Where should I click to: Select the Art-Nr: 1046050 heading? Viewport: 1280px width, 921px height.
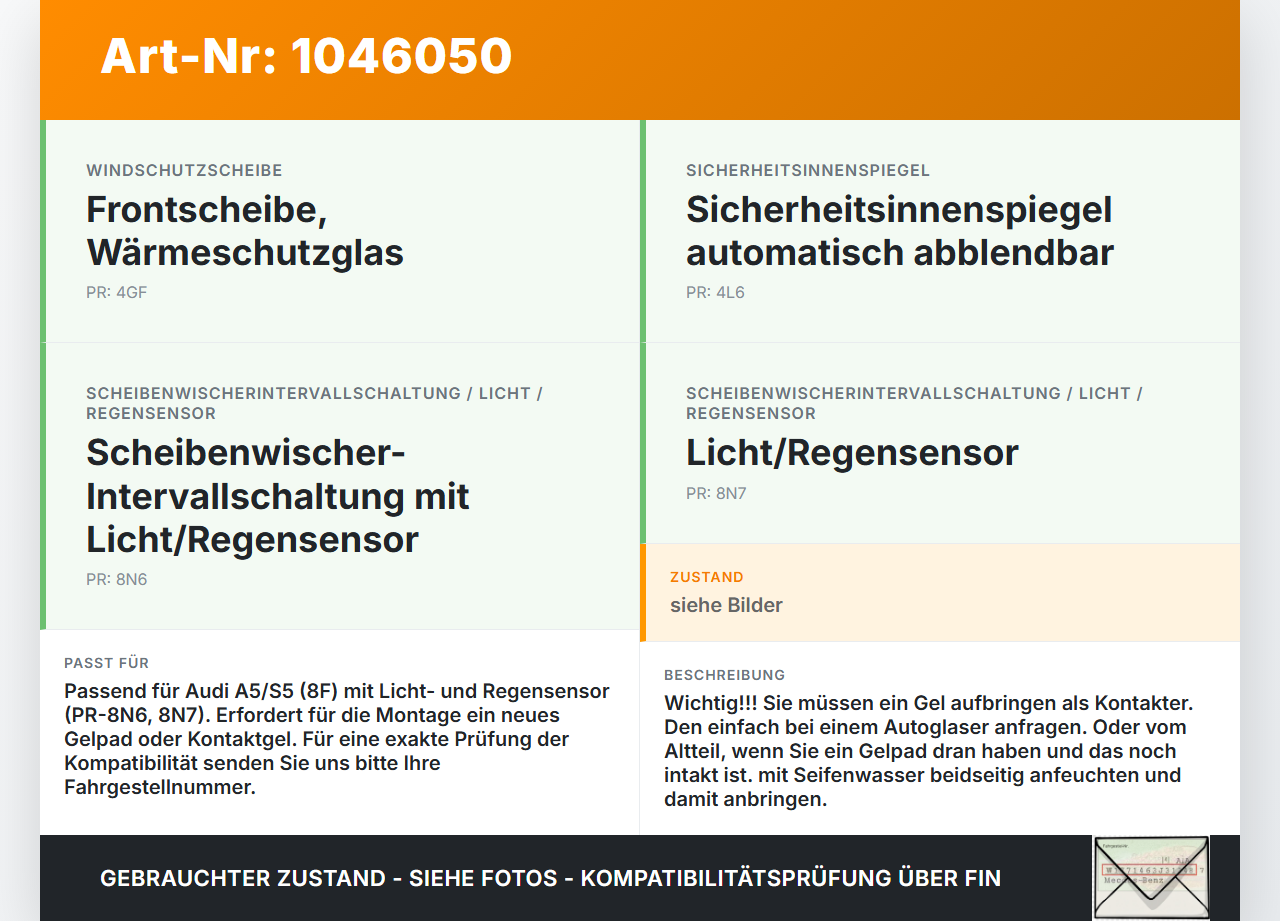306,56
